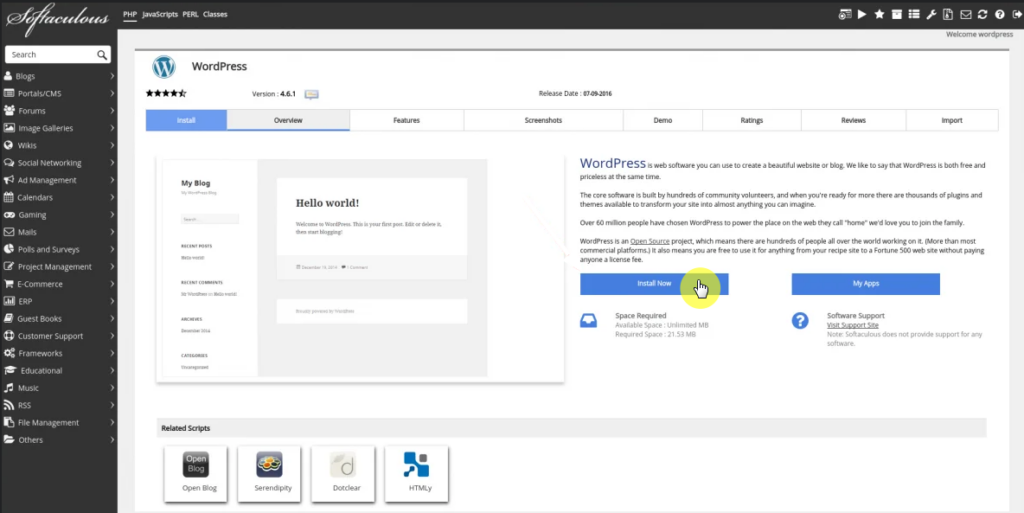Open the Demo tab
Image resolution: width=1024 pixels, height=513 pixels.
pos(663,120)
